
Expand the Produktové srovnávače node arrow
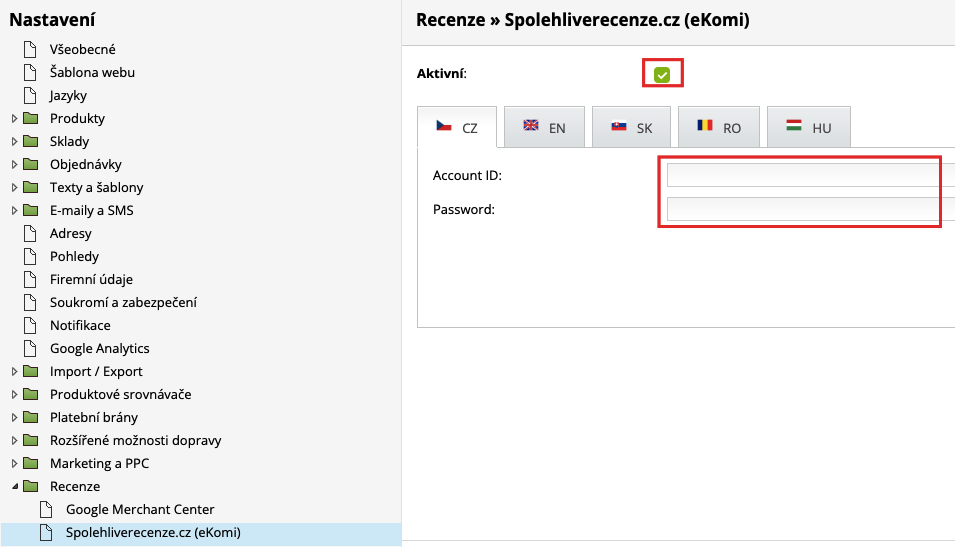click(14, 395)
